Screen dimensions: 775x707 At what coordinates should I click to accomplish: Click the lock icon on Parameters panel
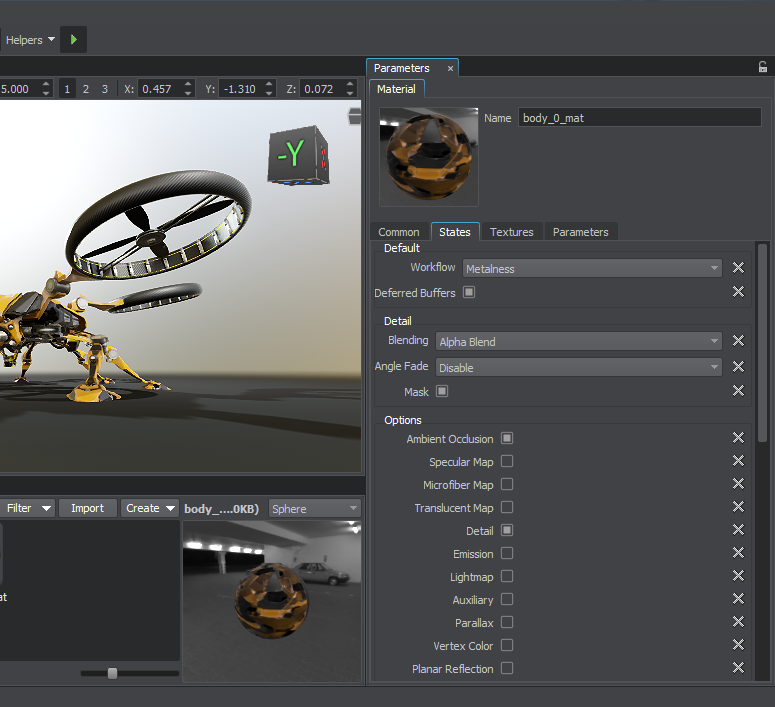(x=763, y=68)
